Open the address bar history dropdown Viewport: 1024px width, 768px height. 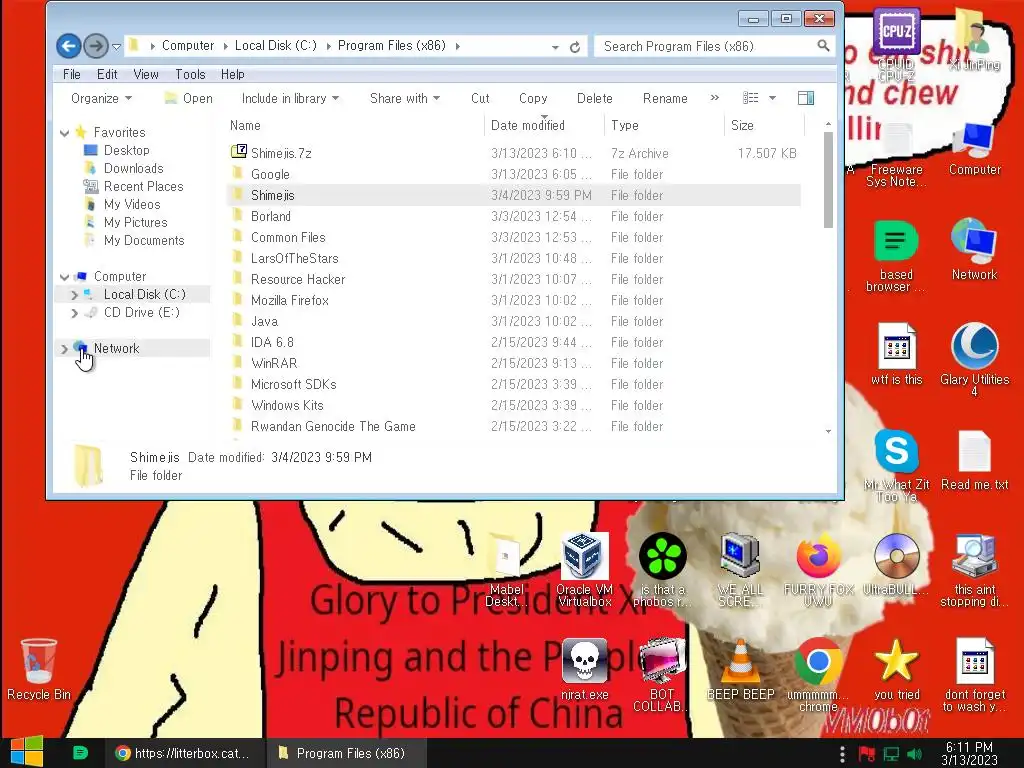554,47
